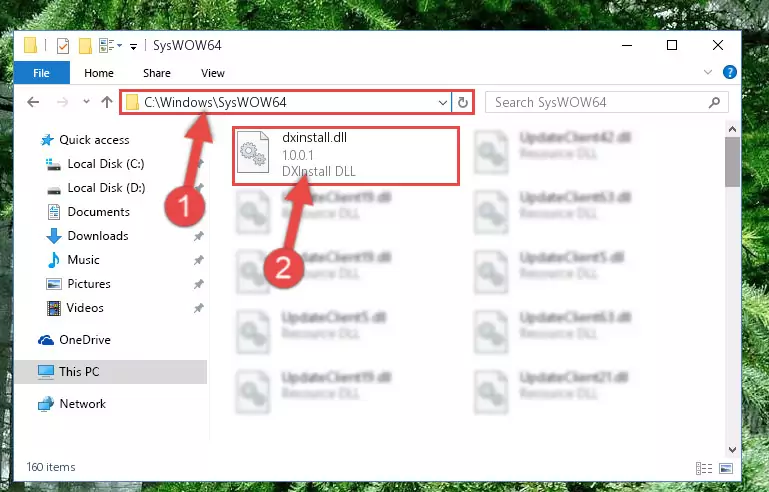The width and height of the screenshot is (769, 492).
Task: Click the Forward navigation arrow
Action: click(x=62, y=102)
